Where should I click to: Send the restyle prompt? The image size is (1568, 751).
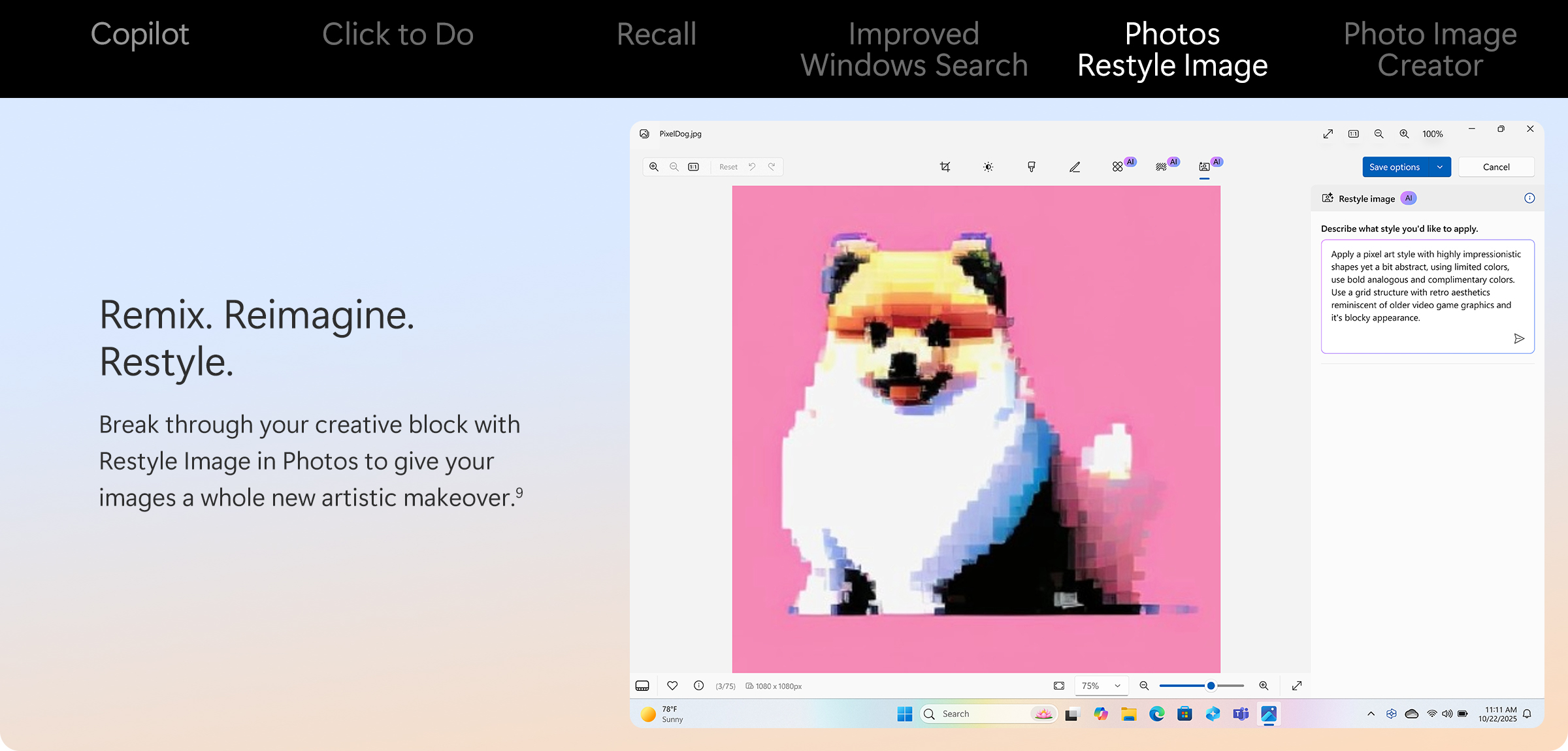(x=1519, y=338)
